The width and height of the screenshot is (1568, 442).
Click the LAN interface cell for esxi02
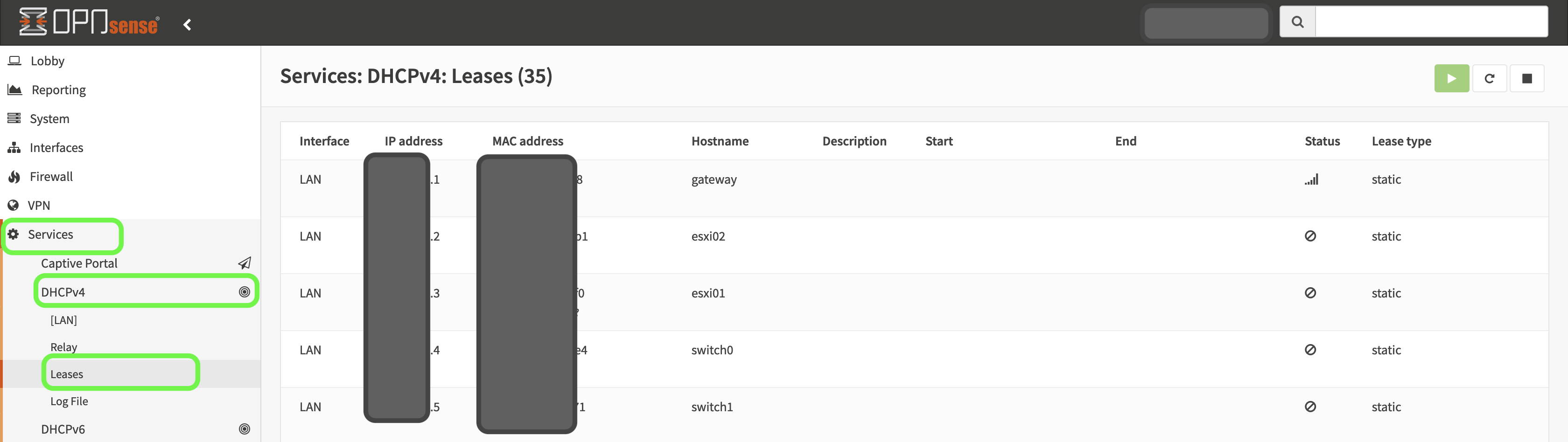coord(310,236)
